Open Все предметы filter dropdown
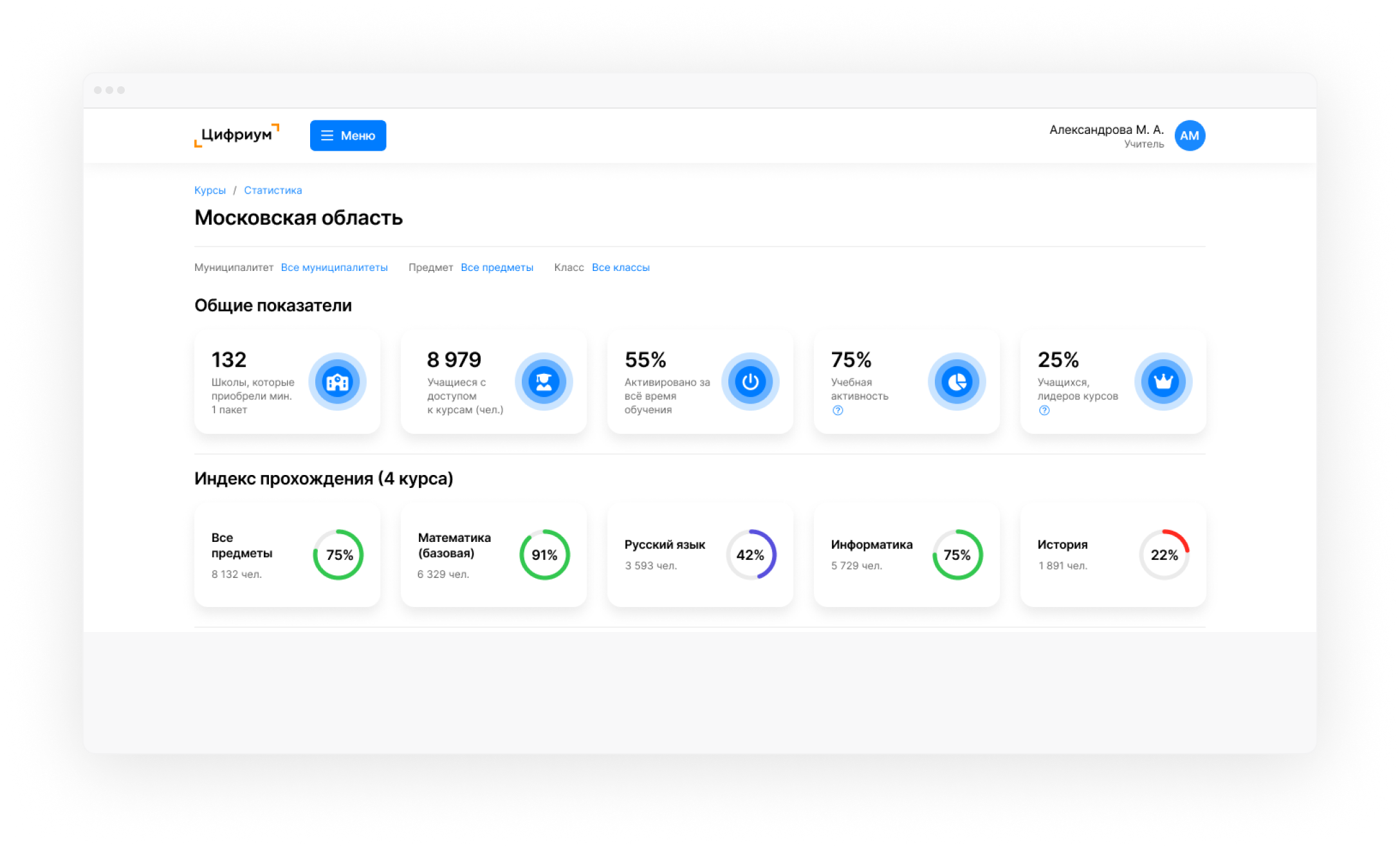 point(497,267)
